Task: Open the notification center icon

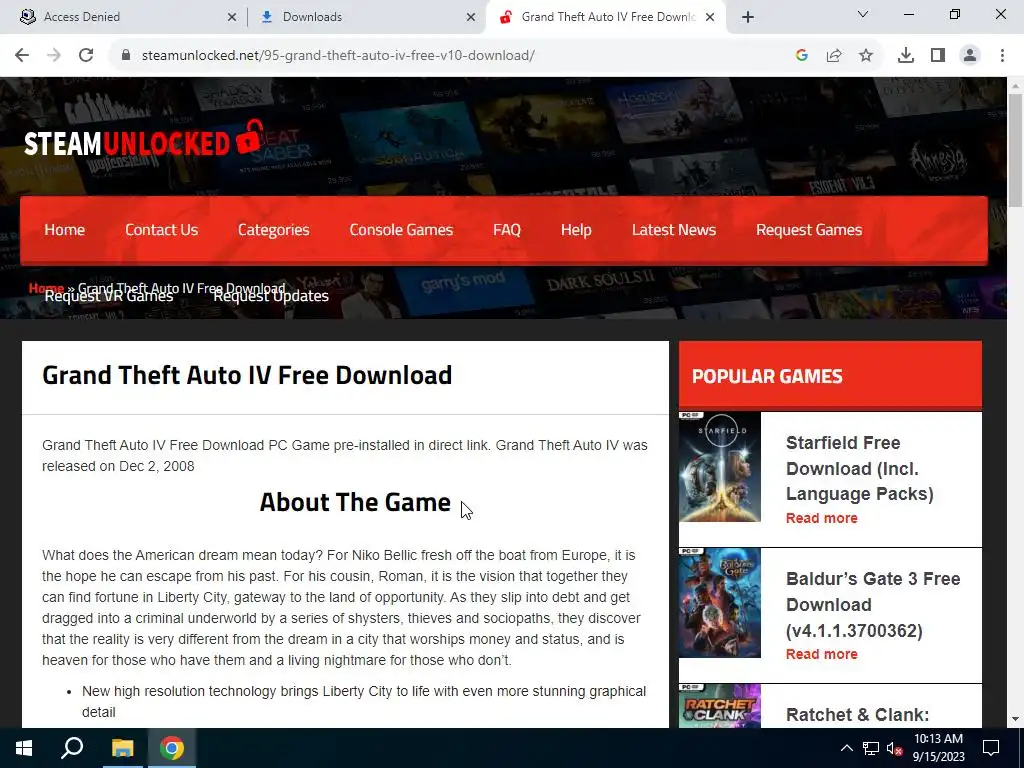Action: coord(991,748)
